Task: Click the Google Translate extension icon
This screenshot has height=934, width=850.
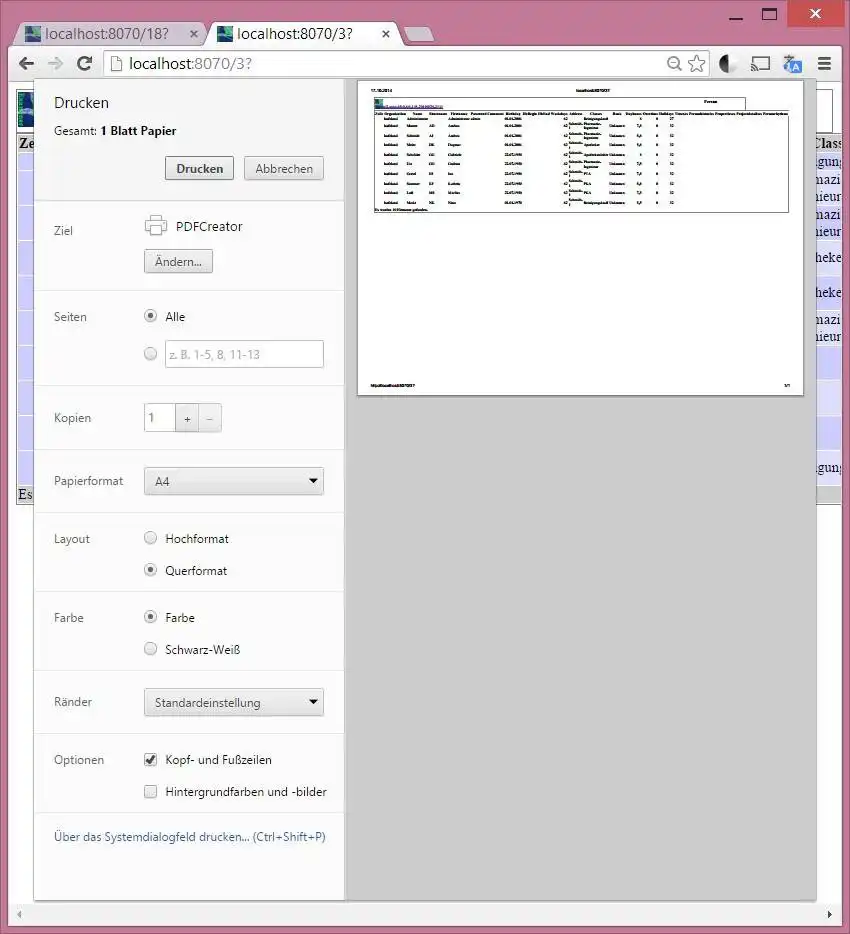Action: [792, 64]
